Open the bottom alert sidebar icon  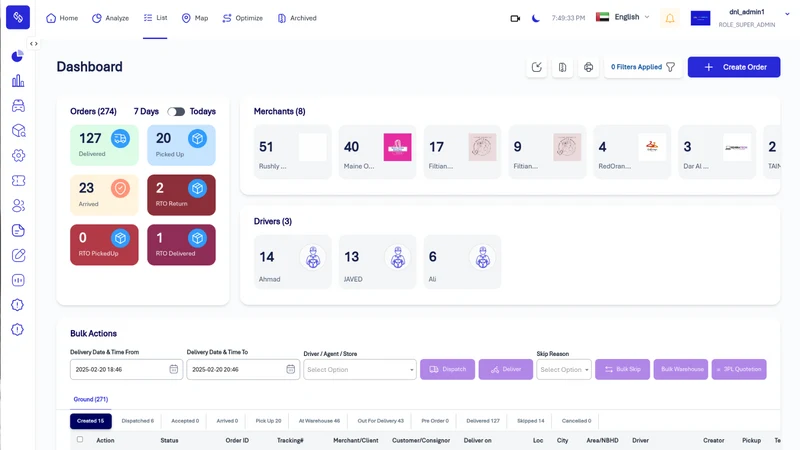click(17, 330)
